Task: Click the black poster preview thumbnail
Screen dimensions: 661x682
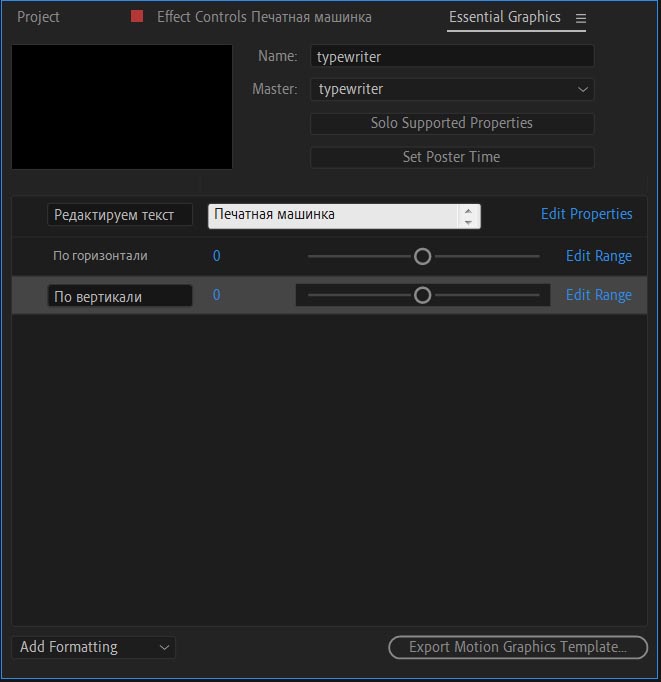Action: point(122,107)
